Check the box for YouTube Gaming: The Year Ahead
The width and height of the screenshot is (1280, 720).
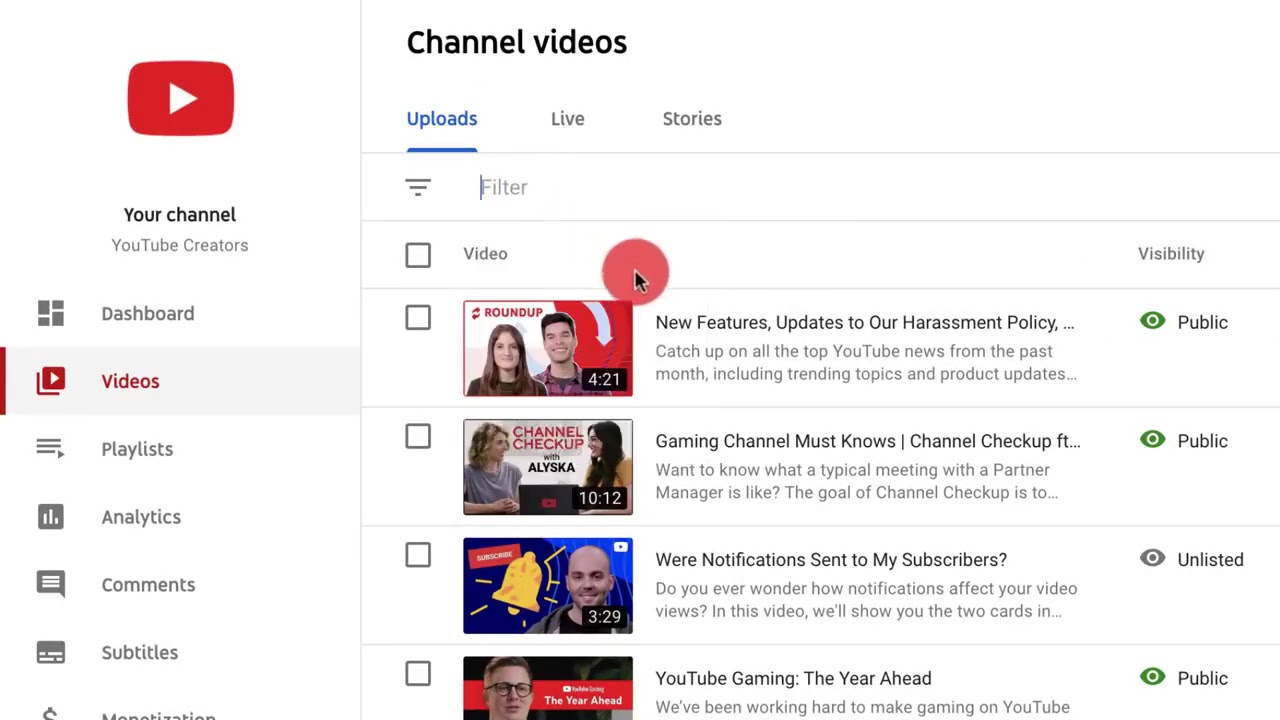coord(418,675)
